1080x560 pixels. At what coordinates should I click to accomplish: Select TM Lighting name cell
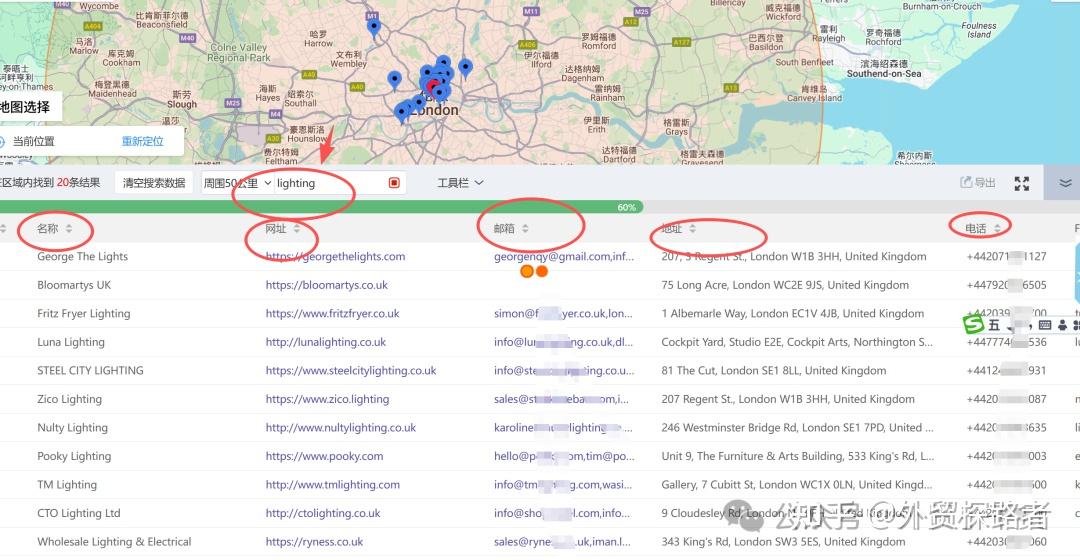pos(67,485)
